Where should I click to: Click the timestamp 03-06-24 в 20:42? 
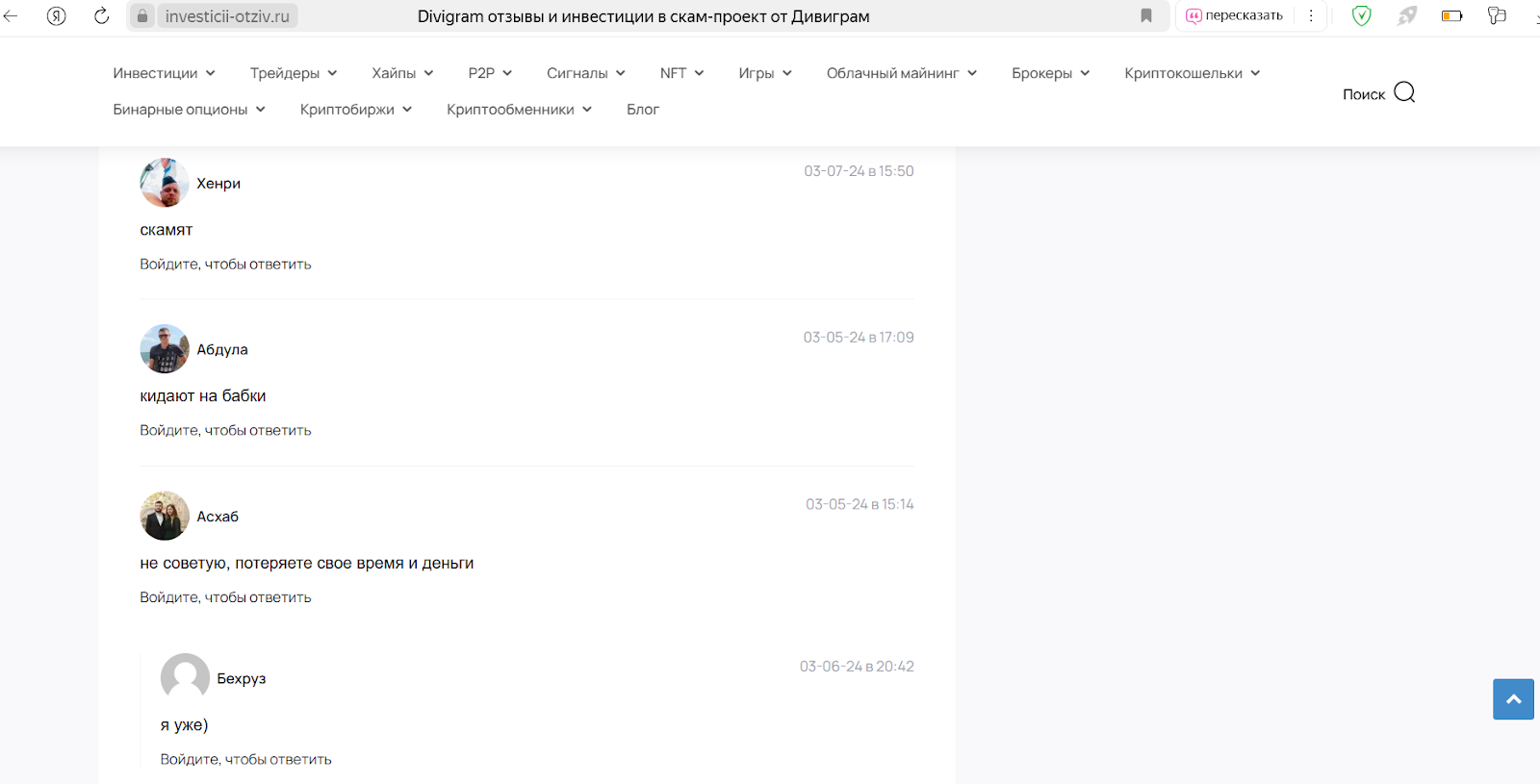[x=857, y=667]
